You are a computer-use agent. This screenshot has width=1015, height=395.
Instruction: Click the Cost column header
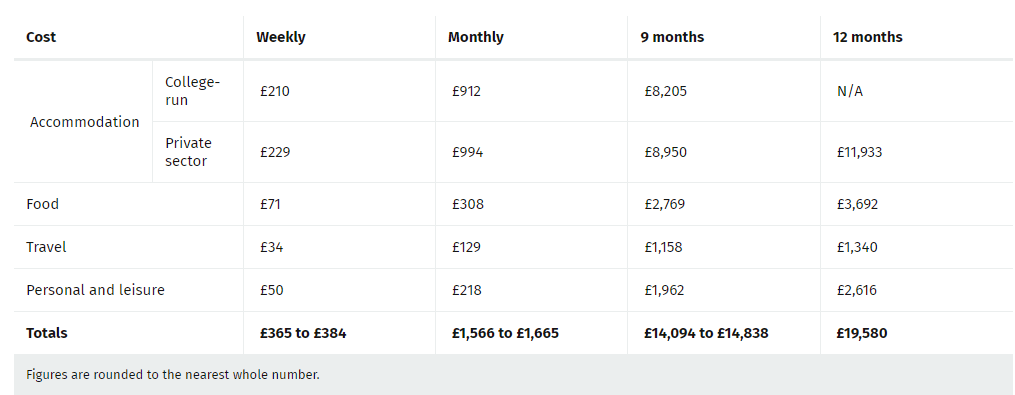41,37
